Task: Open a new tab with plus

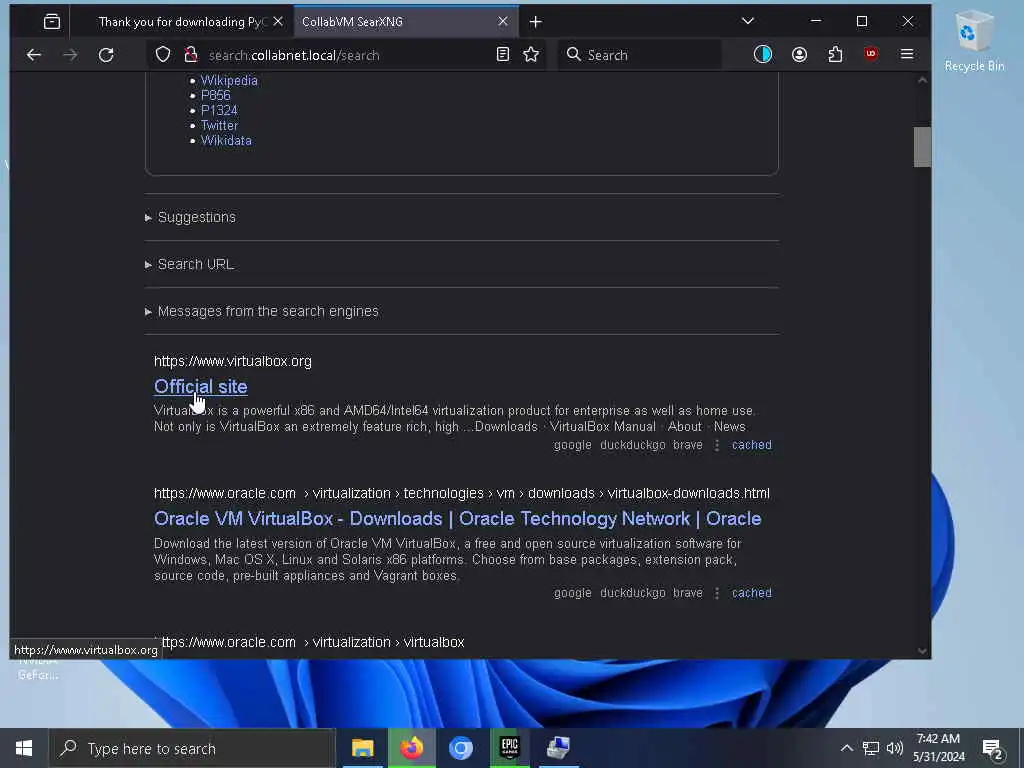Action: coord(536,22)
